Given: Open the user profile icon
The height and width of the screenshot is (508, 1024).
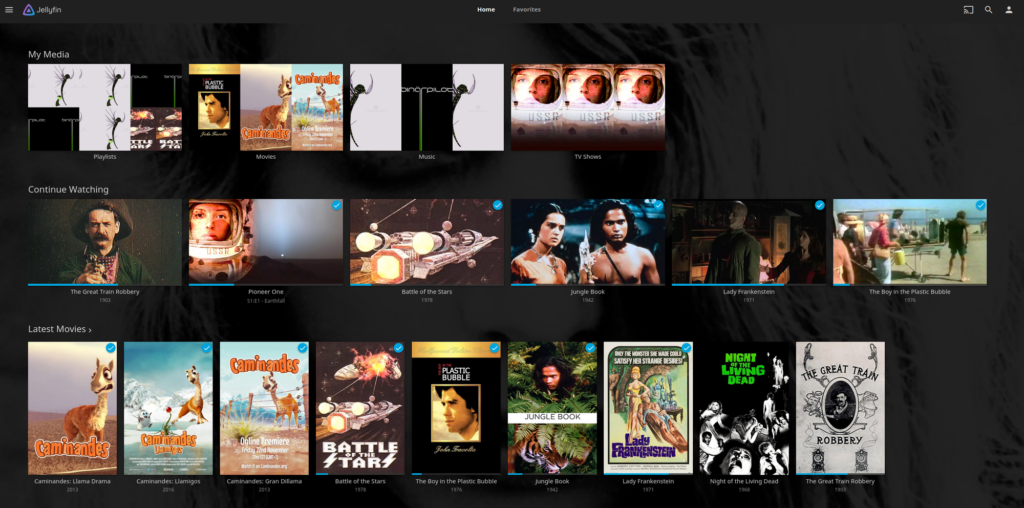Looking at the screenshot, I should (x=1009, y=9).
